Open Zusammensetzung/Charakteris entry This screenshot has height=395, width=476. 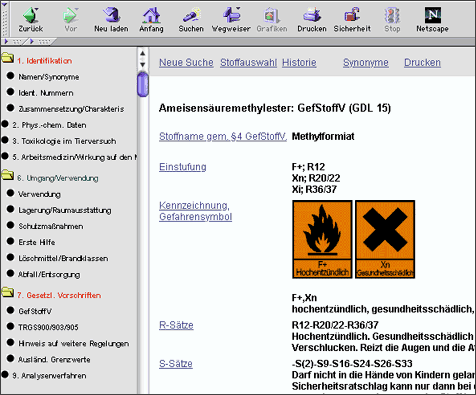(71, 109)
